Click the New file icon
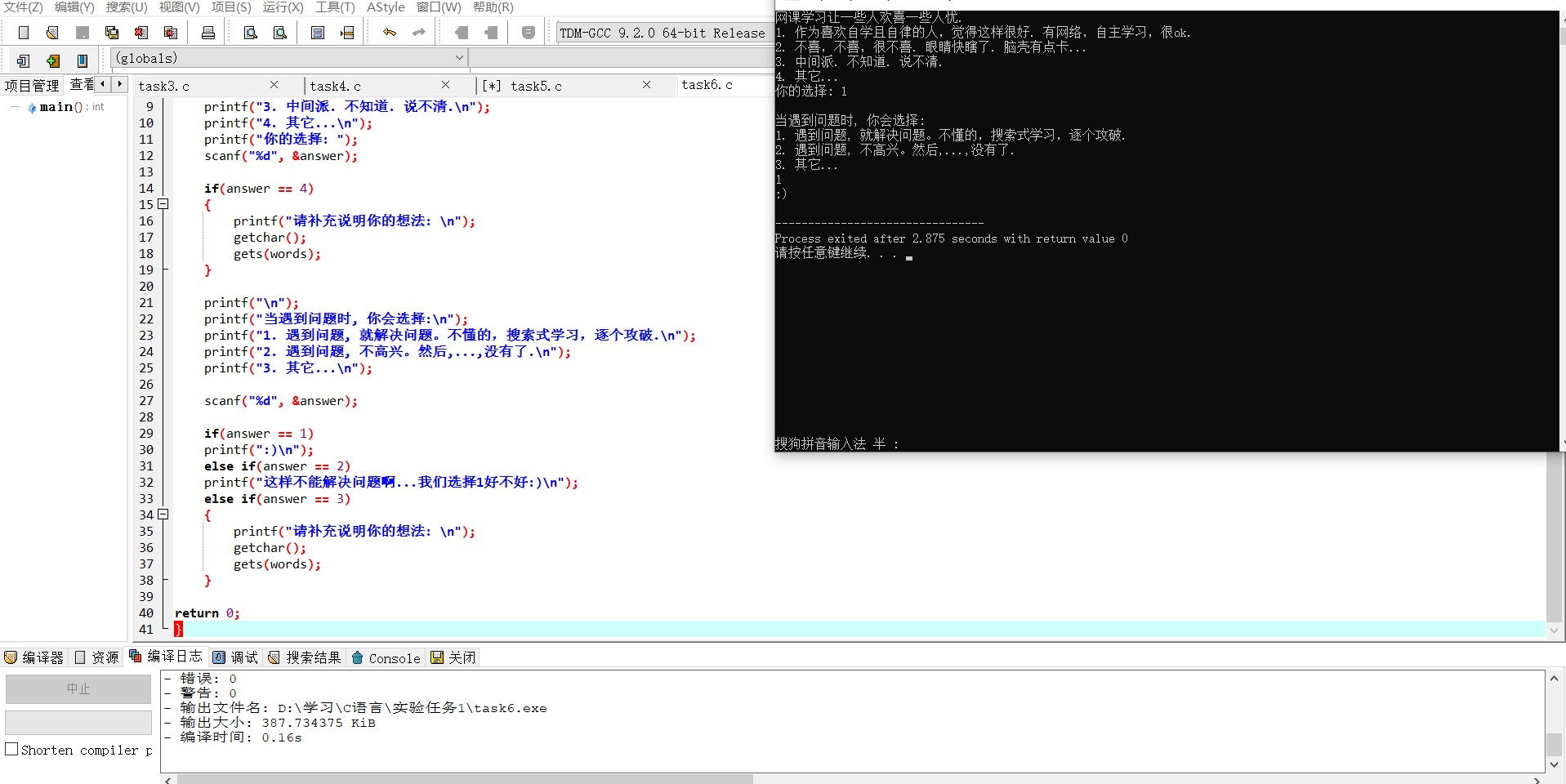This screenshot has height=784, width=1566. 24,33
